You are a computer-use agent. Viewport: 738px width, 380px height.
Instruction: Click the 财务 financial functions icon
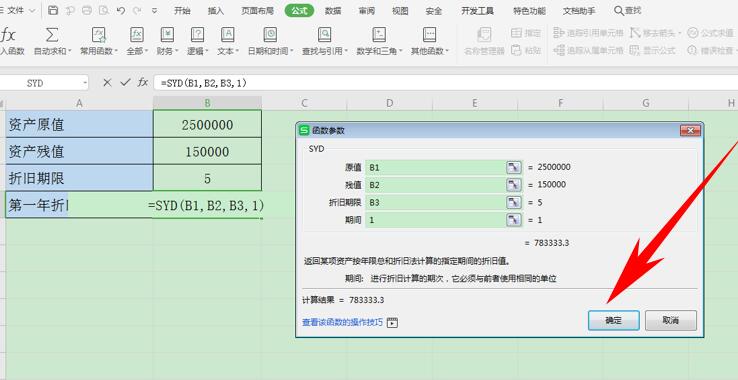[167, 35]
